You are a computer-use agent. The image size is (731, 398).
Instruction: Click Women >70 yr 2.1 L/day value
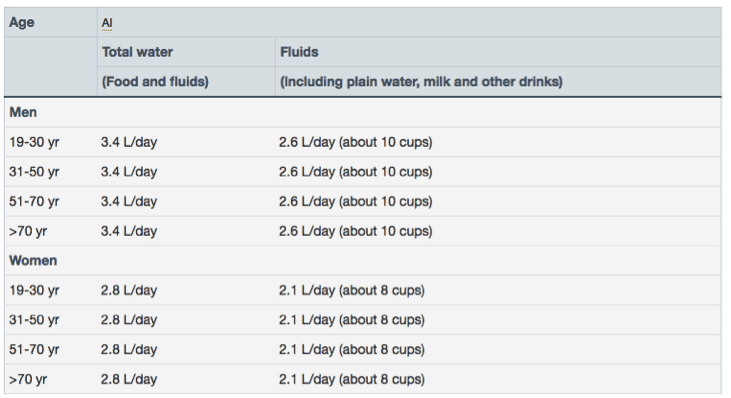pos(307,379)
